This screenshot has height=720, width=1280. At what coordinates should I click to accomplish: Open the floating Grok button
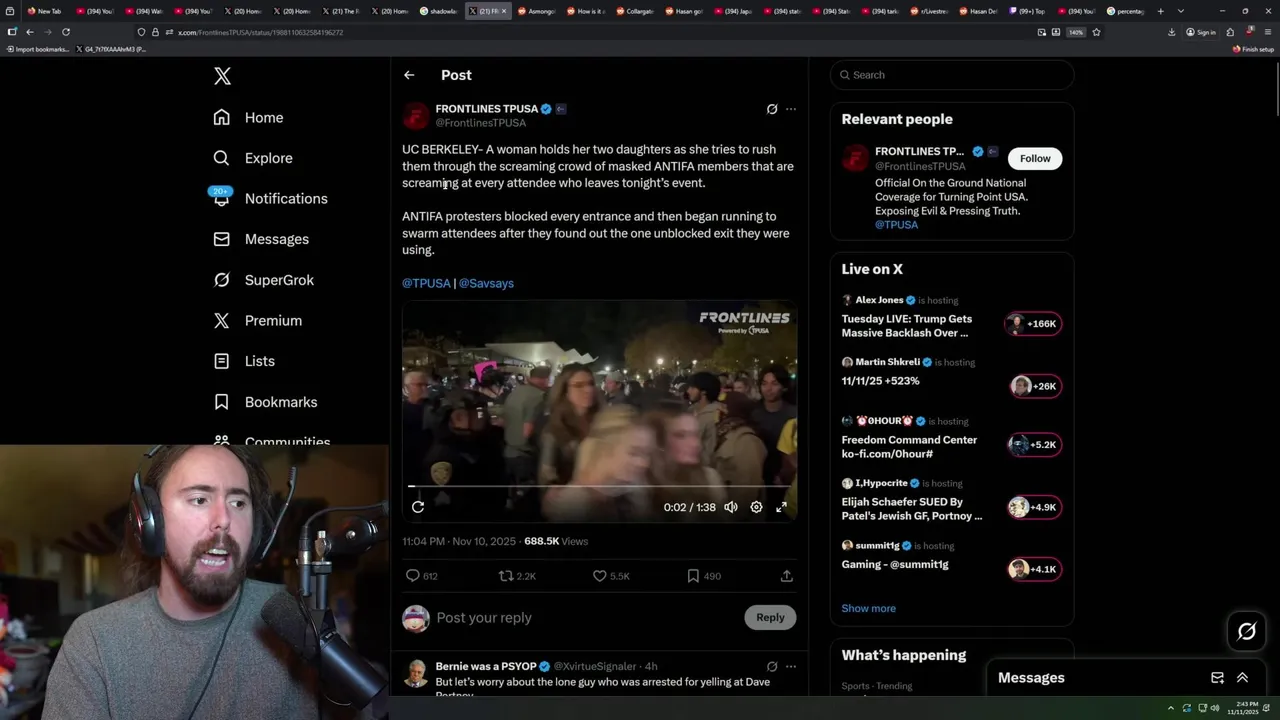(1247, 631)
